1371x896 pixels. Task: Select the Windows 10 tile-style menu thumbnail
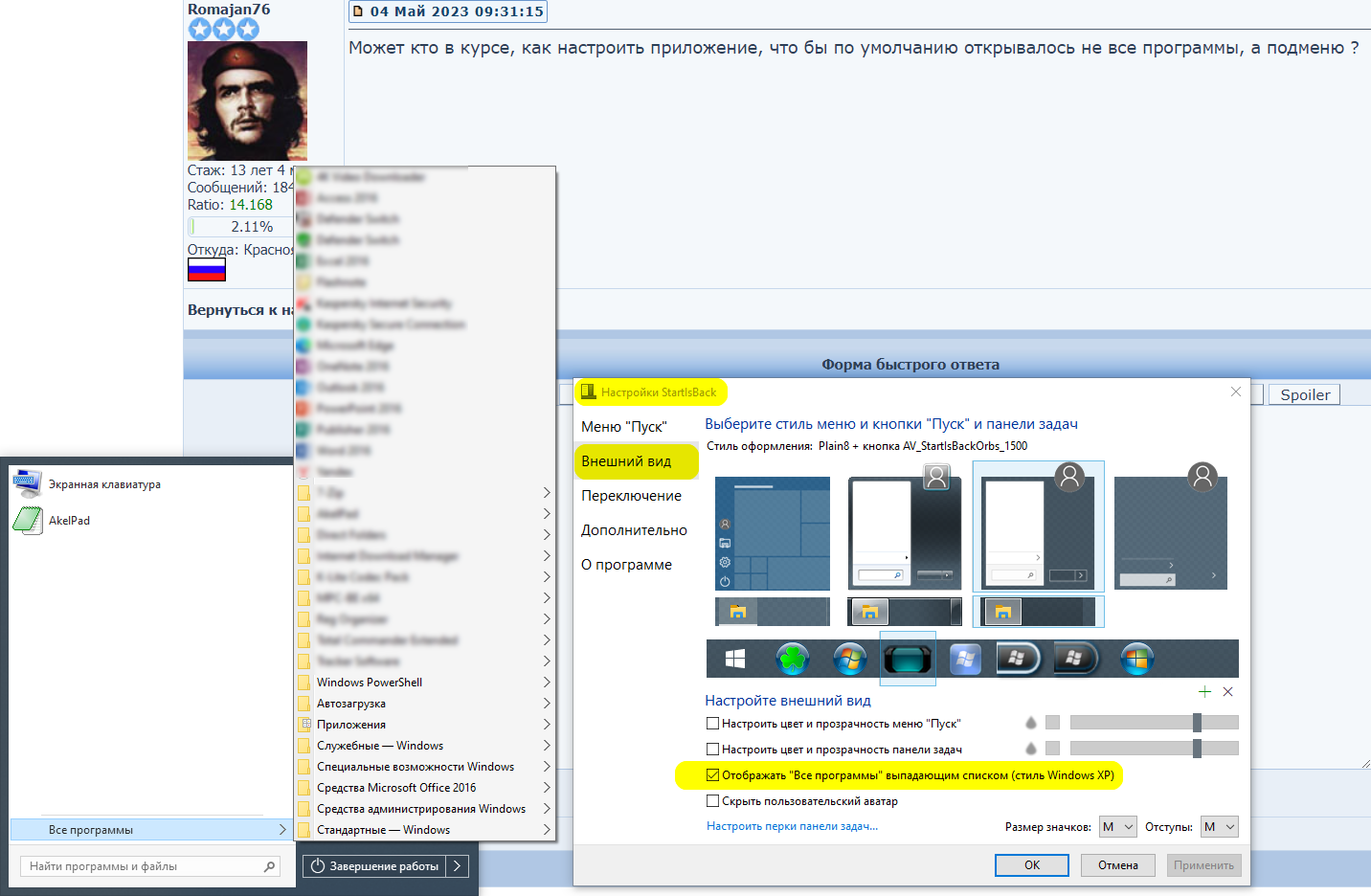point(773,533)
